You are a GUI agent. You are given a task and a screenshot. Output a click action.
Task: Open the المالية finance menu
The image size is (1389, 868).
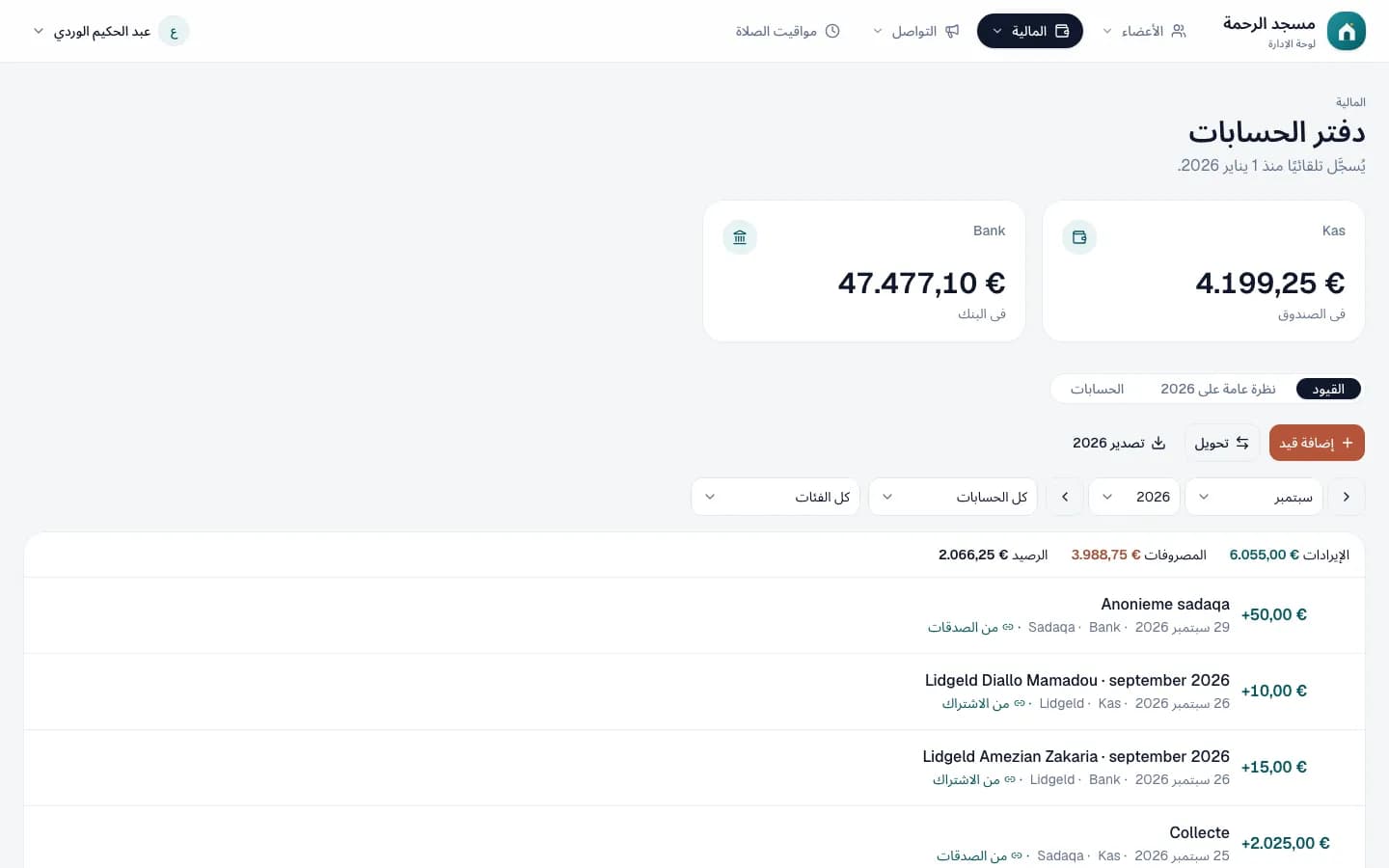[1030, 31]
